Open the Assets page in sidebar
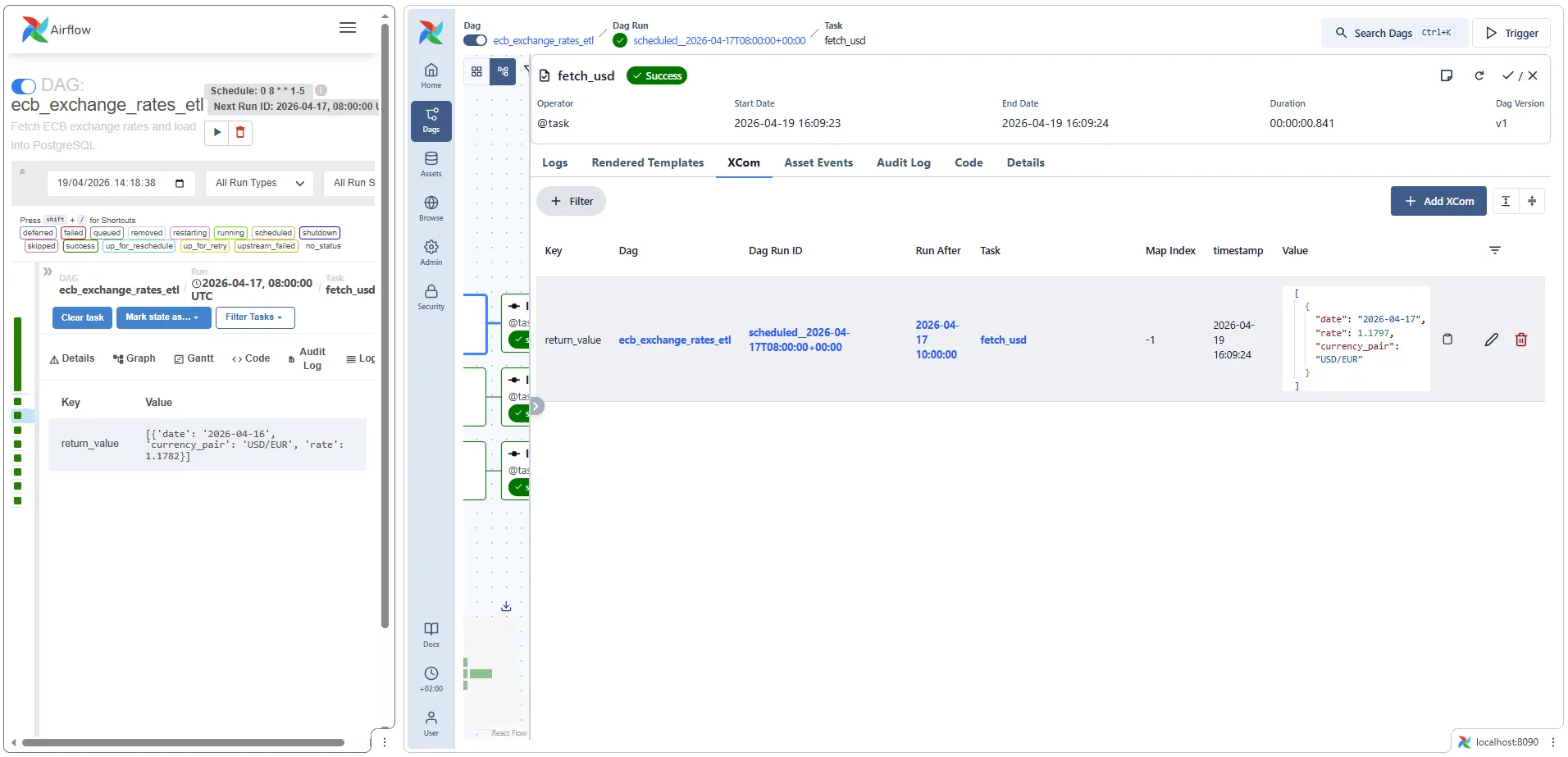Screen dimensions: 1568x757 coord(431,163)
